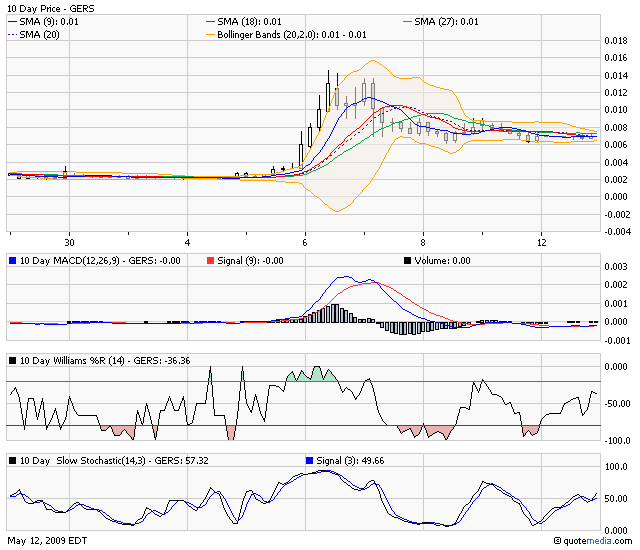Select the SMA (18): 0.01 legend entry
The image size is (640, 550).
[244, 22]
